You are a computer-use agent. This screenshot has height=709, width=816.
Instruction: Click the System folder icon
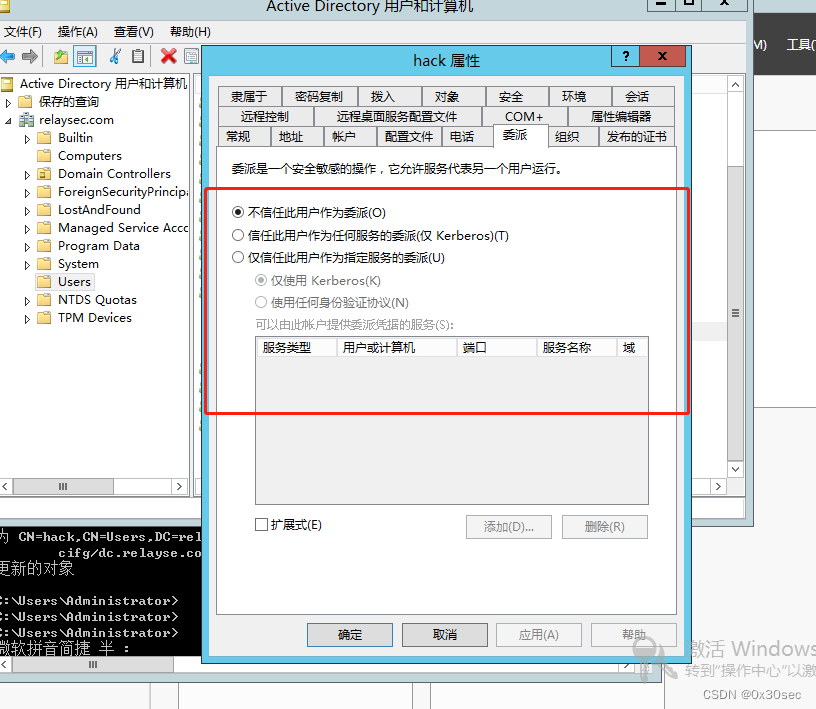(45, 264)
